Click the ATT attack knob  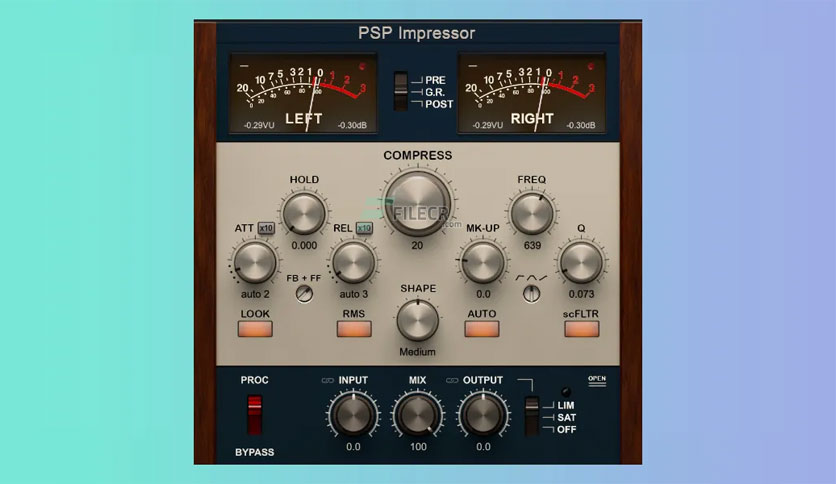pyautogui.click(x=255, y=262)
